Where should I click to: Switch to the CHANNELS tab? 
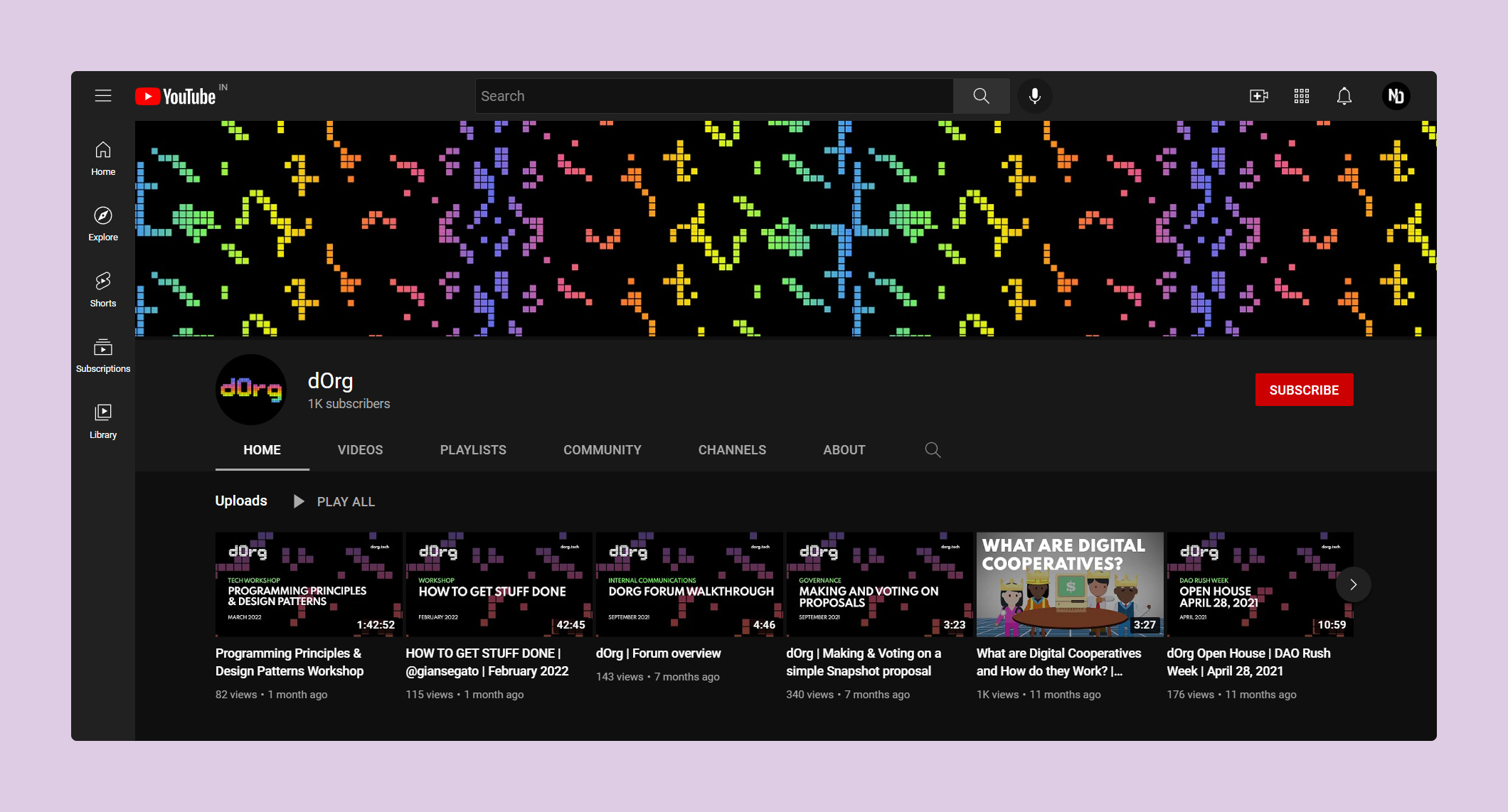733,450
